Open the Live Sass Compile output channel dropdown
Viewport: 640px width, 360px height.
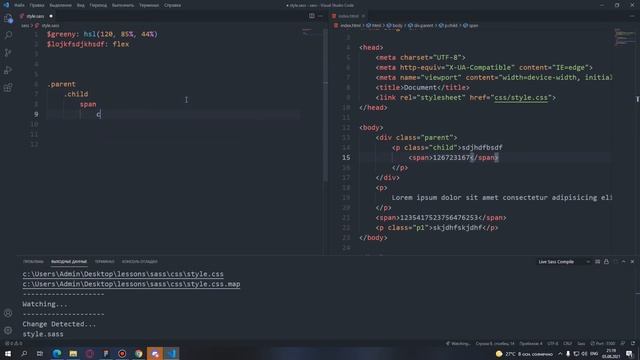[x=564, y=262]
